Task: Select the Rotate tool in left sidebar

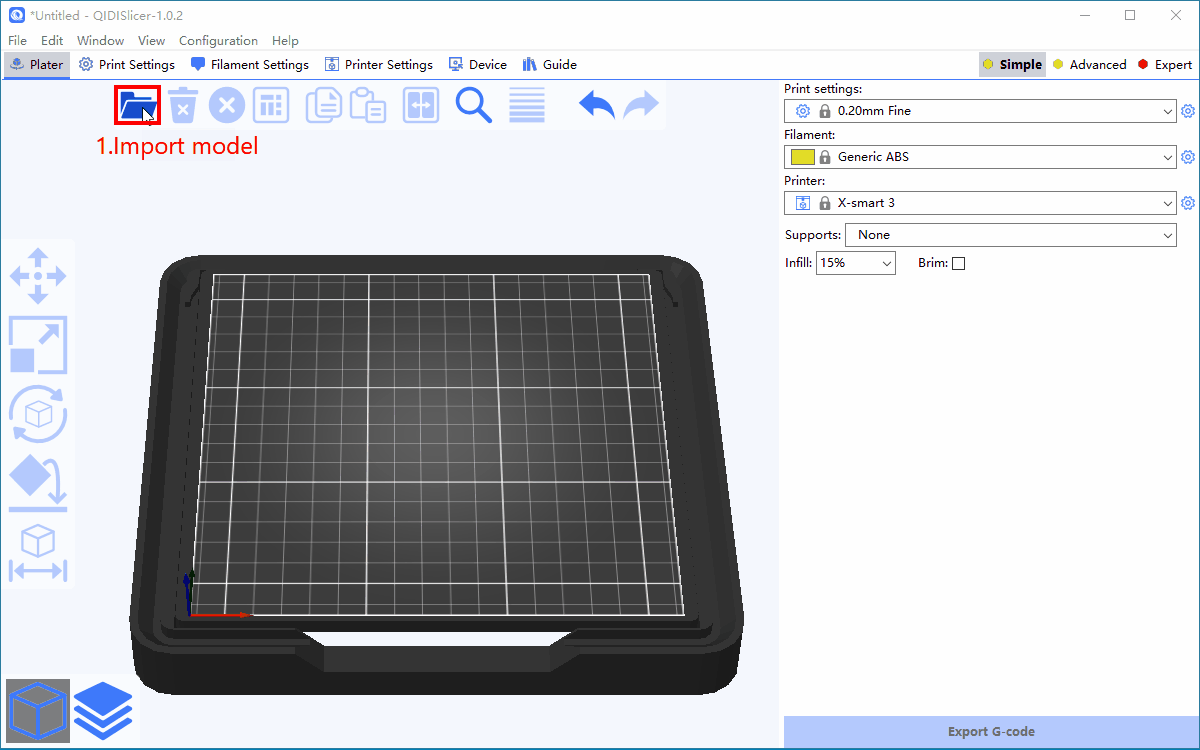Action: [38, 413]
